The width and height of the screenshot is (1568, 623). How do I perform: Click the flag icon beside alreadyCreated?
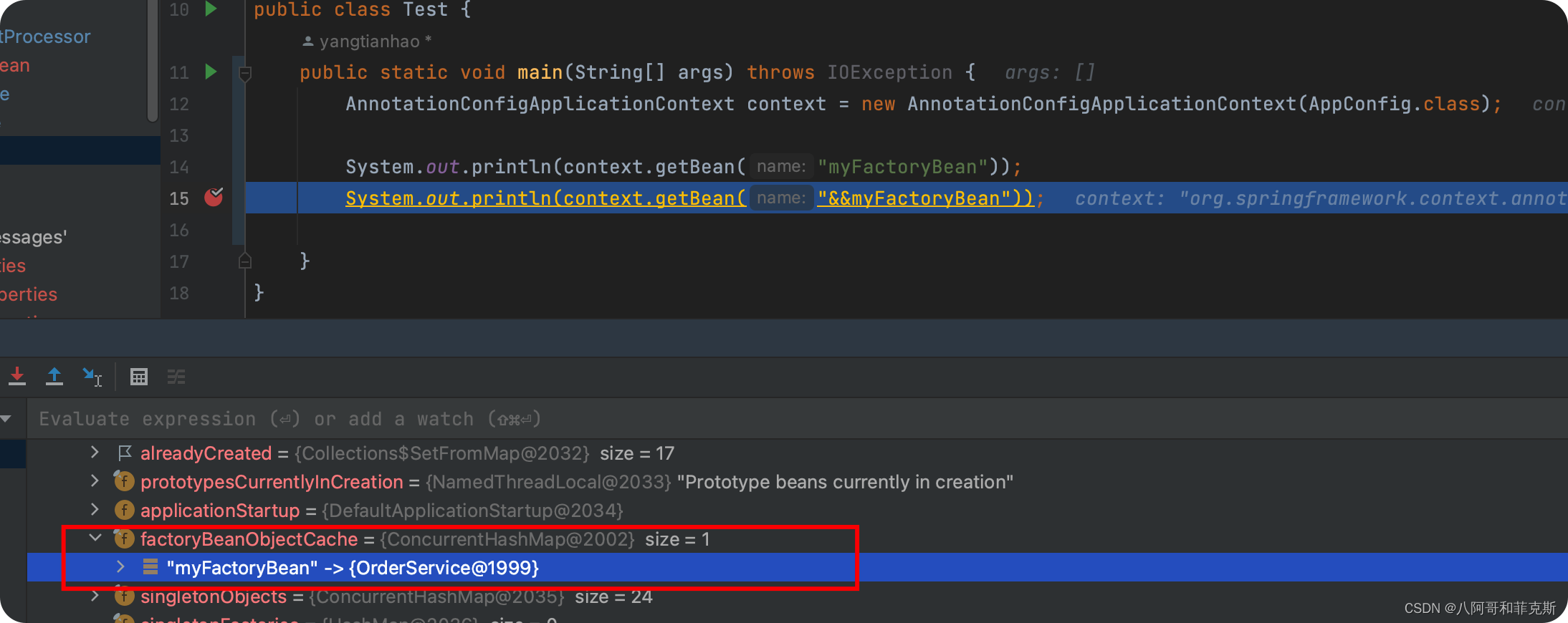tap(125, 453)
